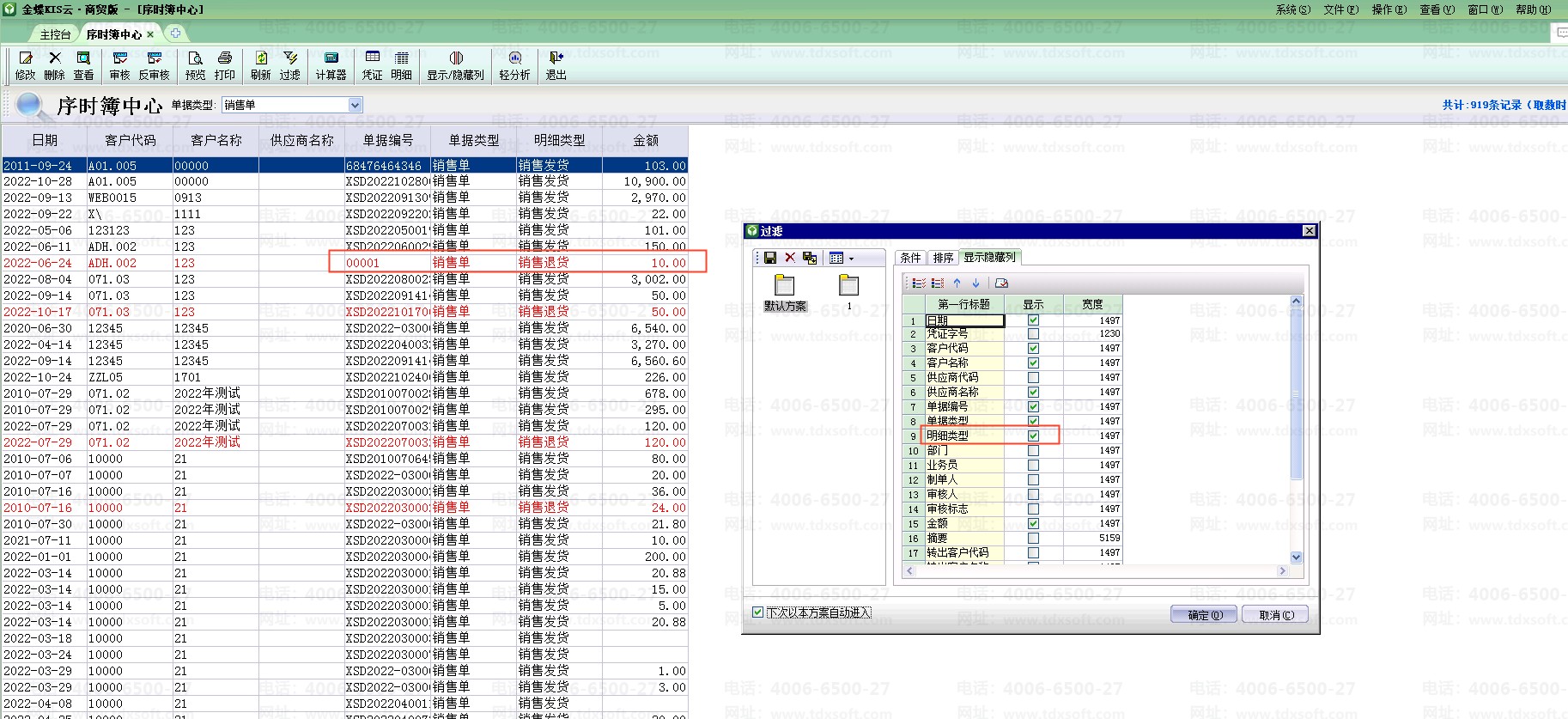Open the 单据类型 dropdown
The width and height of the screenshot is (1568, 719).
coord(355,105)
